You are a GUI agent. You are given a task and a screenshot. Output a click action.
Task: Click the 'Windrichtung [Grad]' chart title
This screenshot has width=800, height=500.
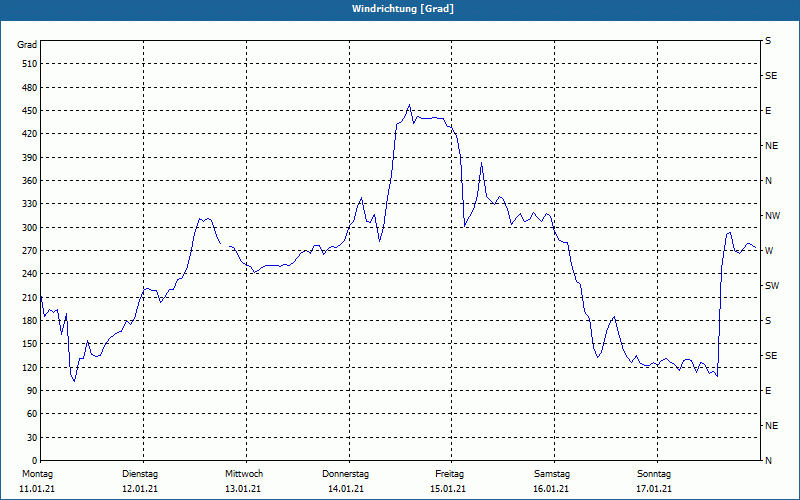coord(403,9)
